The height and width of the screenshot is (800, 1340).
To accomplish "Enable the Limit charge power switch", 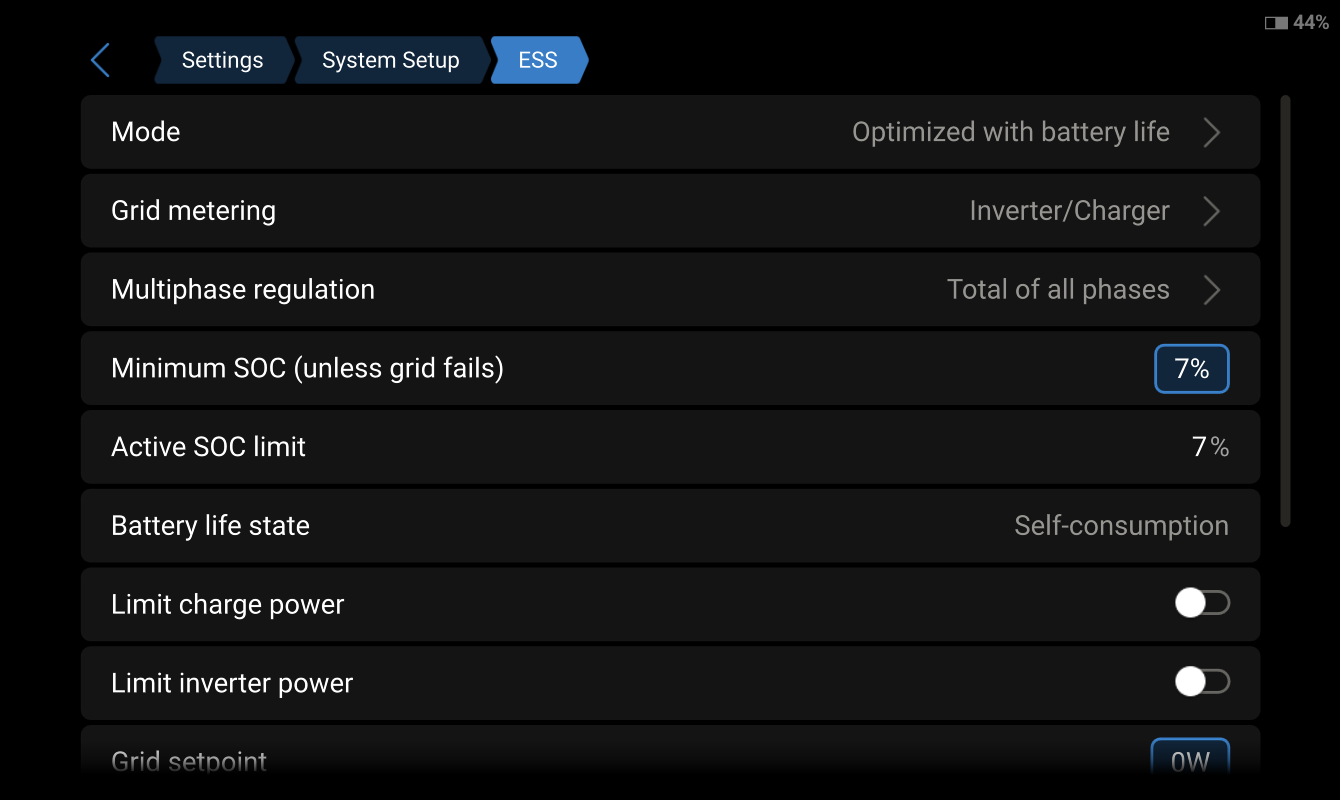I will tap(1201, 603).
